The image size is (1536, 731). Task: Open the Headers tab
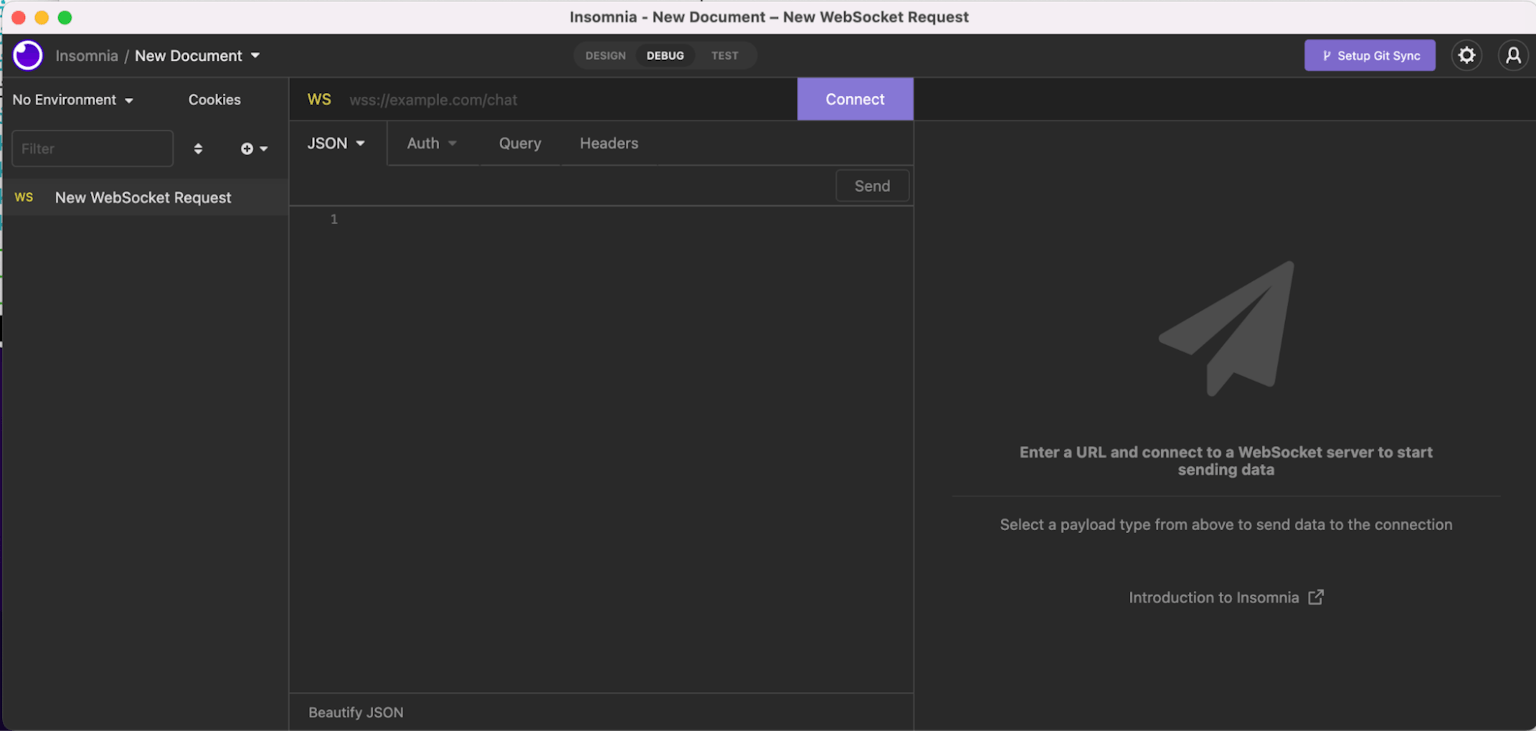pos(608,143)
